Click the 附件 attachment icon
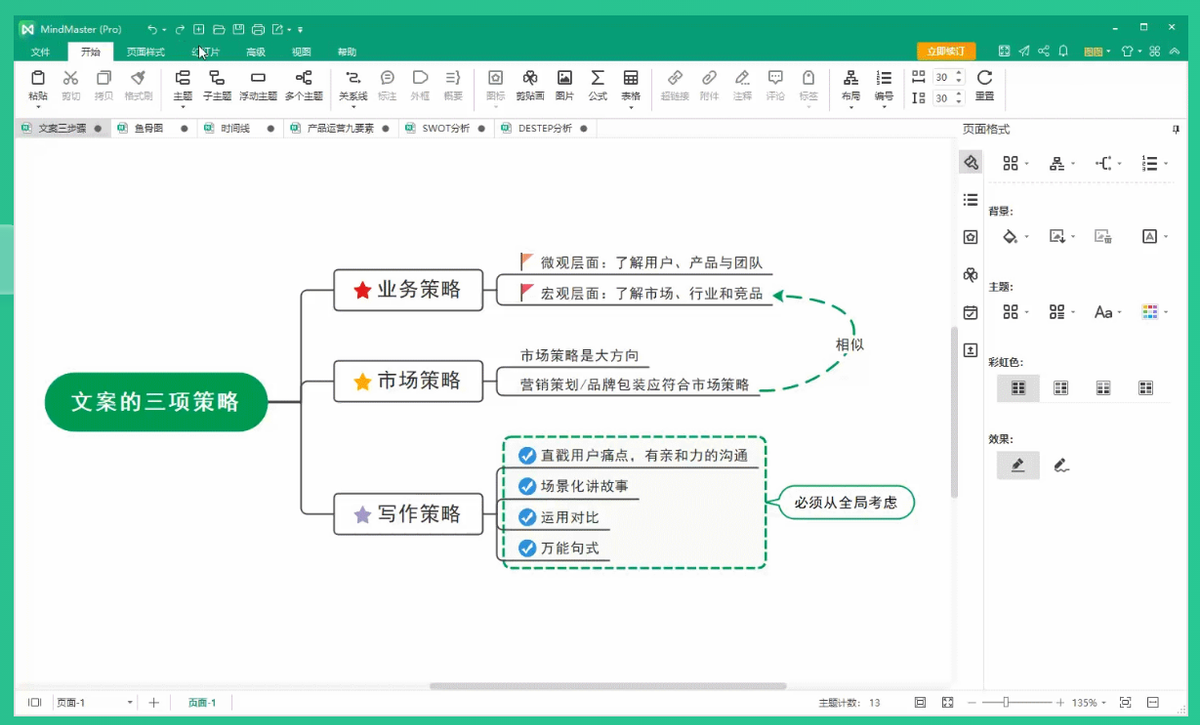 pos(709,78)
